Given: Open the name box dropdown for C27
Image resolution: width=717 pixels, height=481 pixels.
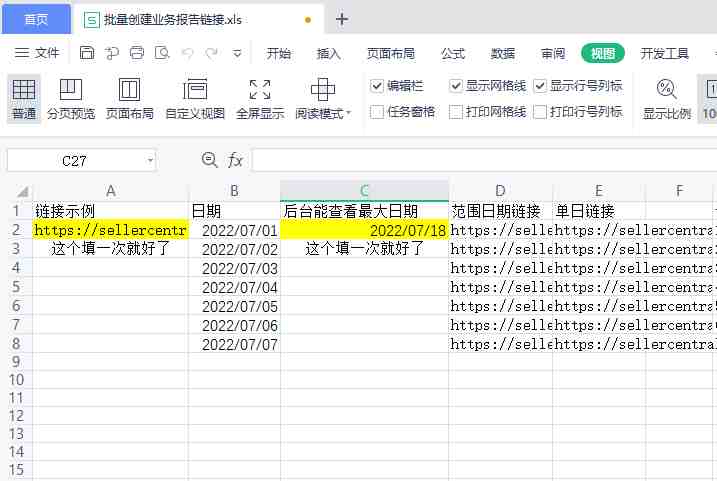Looking at the screenshot, I should click(150, 161).
